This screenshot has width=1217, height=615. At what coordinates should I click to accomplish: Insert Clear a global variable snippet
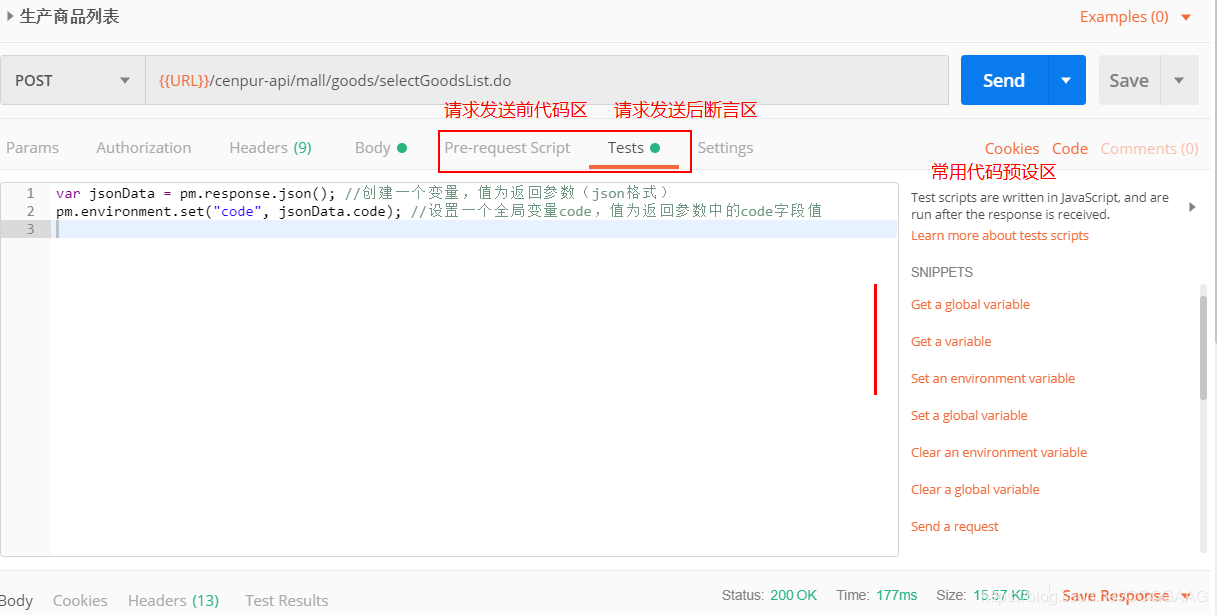pyautogui.click(x=975, y=490)
